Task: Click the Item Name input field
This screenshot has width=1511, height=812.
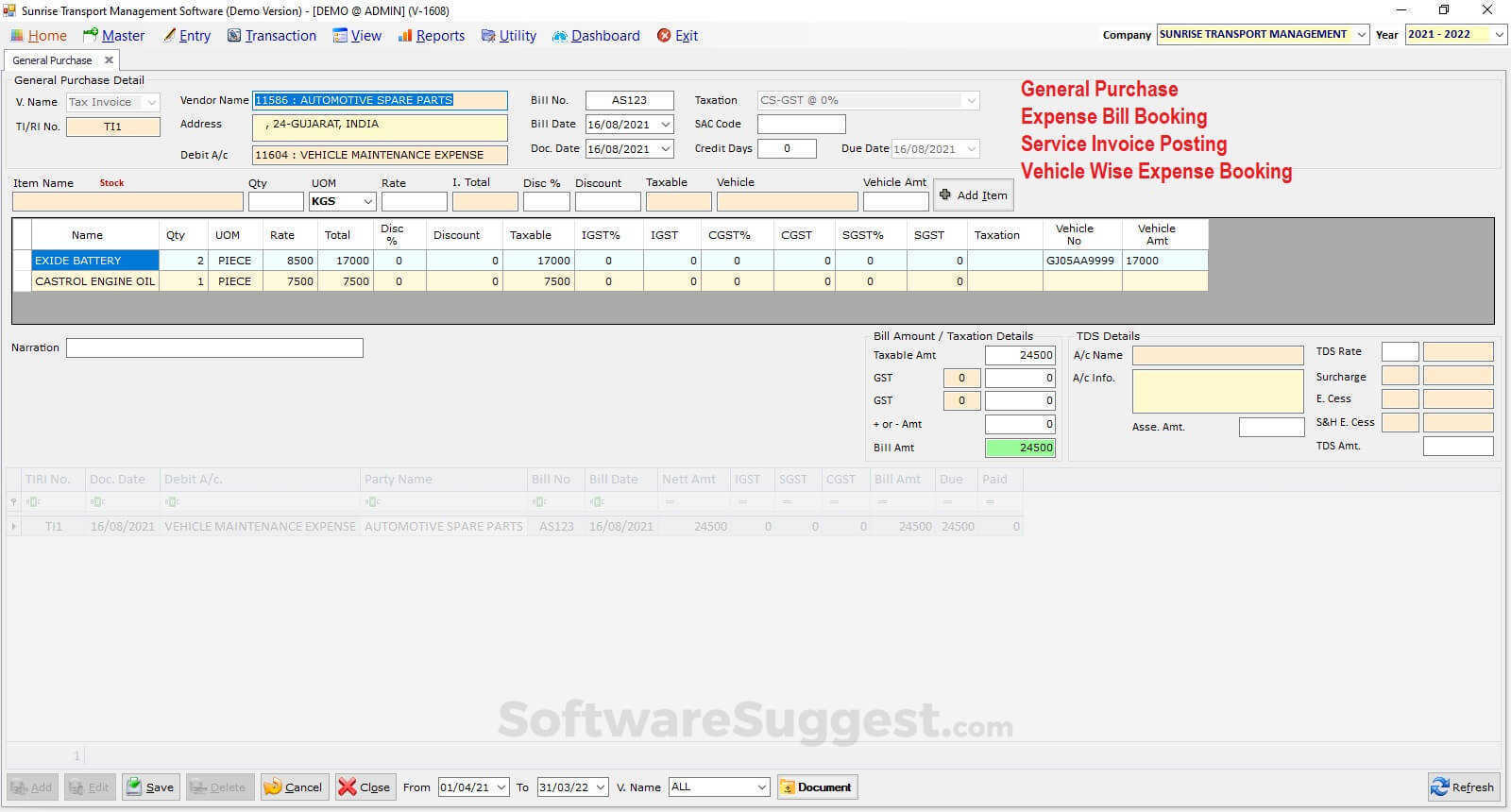Action: click(127, 201)
